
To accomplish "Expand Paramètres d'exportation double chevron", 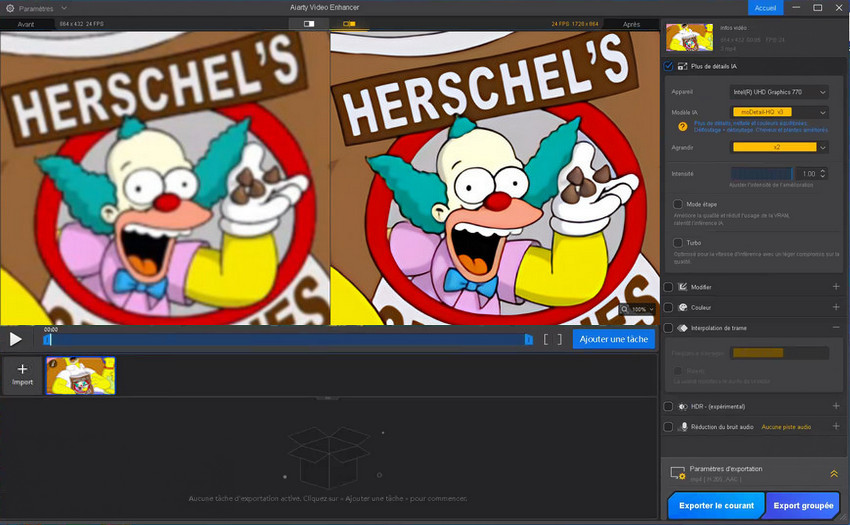I will click(x=834, y=473).
